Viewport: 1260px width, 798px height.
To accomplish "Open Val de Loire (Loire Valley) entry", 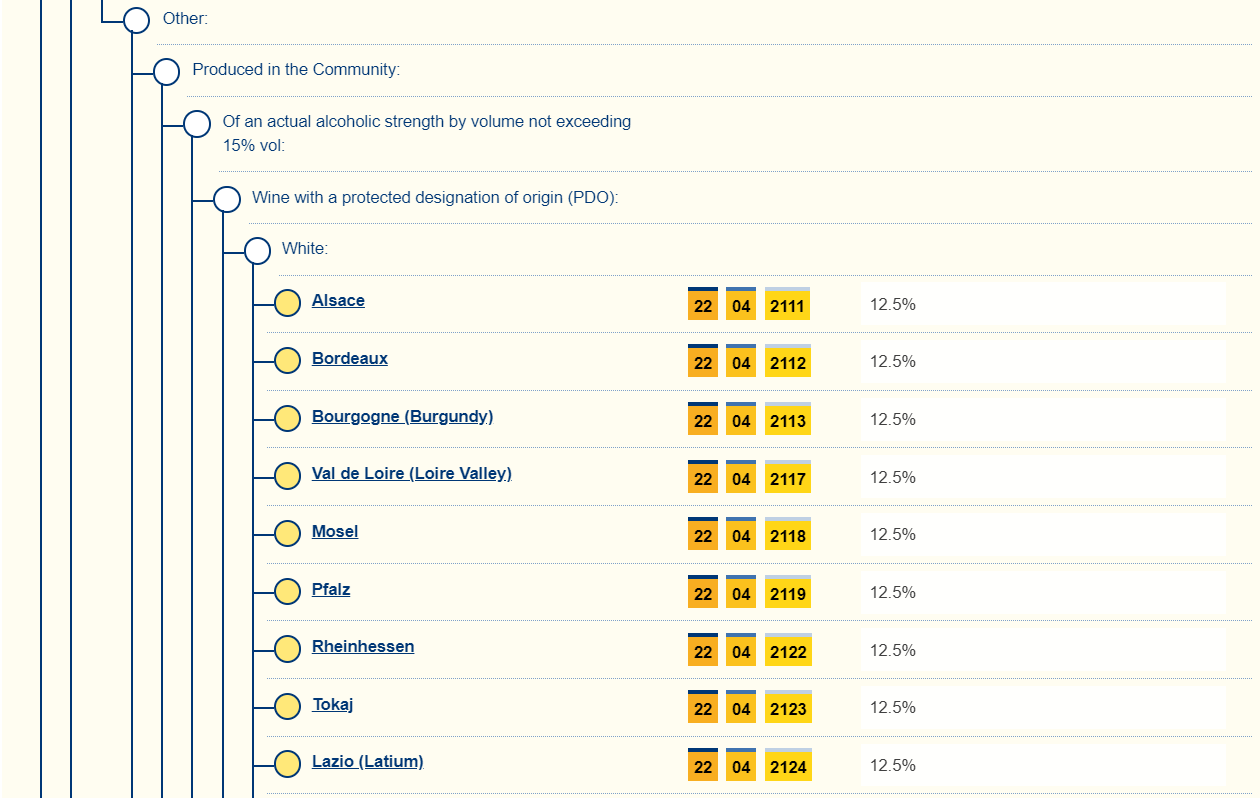I will coord(411,474).
